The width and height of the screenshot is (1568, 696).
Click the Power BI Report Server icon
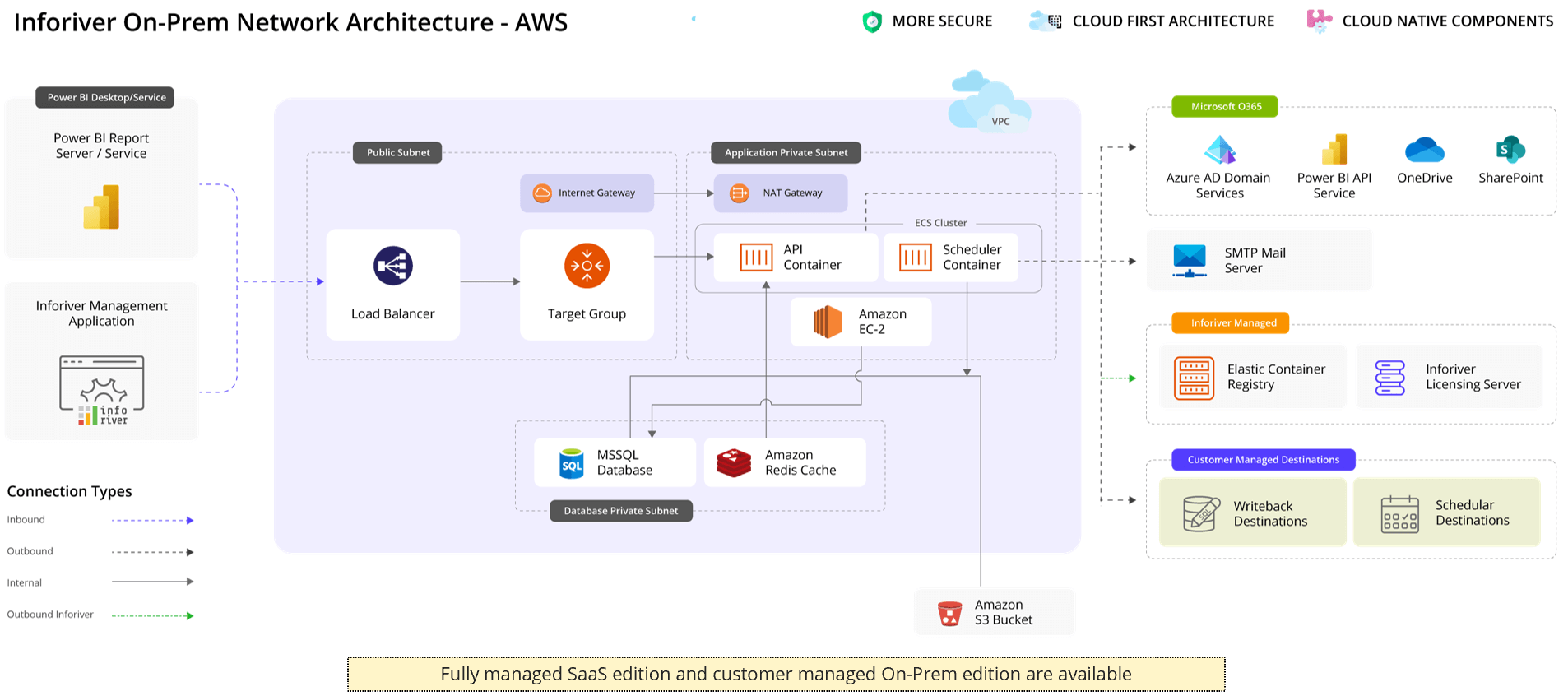101,206
